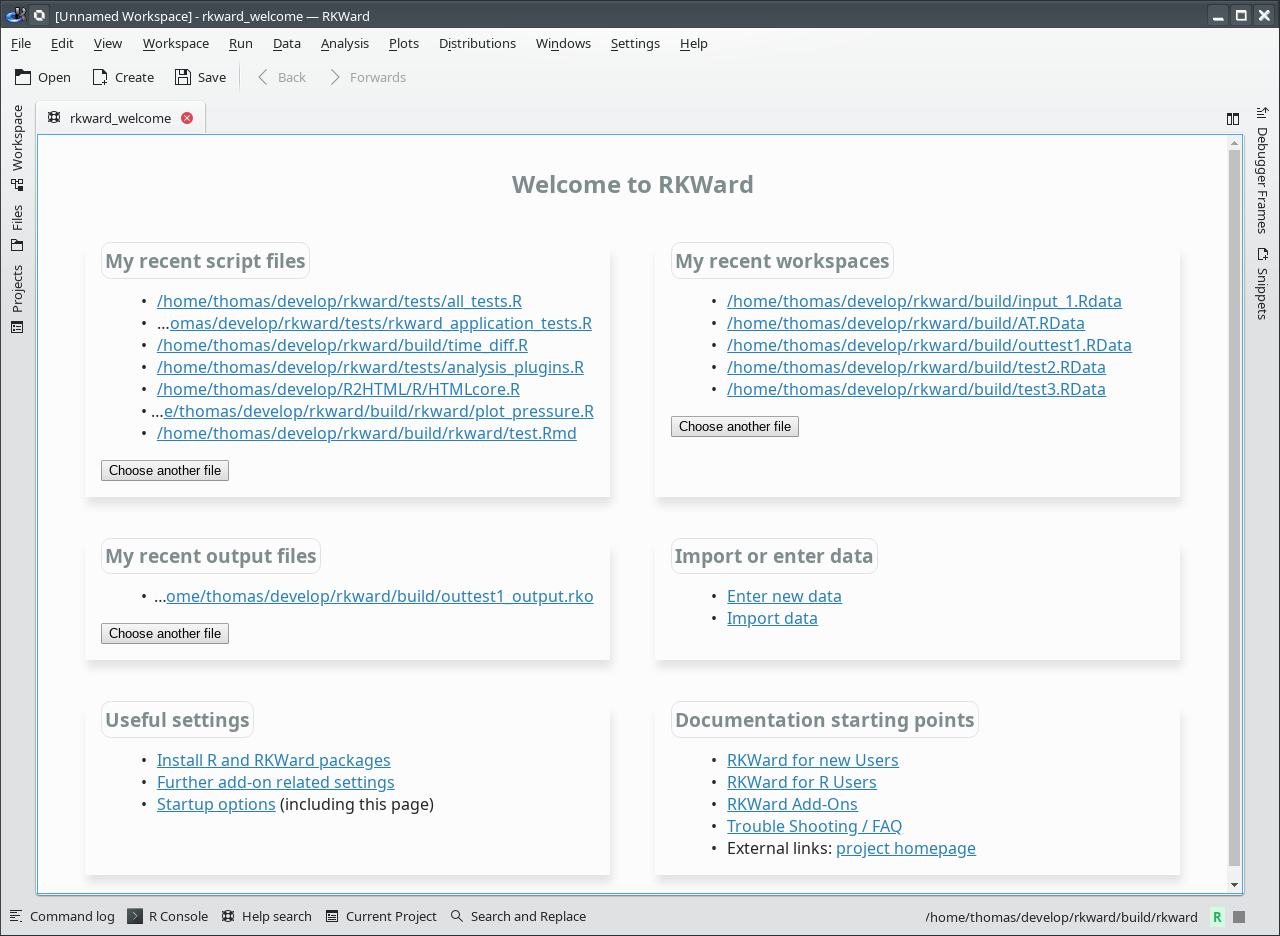The width and height of the screenshot is (1280, 936).
Task: Open RKWard for new Users documentation
Action: coord(813,760)
